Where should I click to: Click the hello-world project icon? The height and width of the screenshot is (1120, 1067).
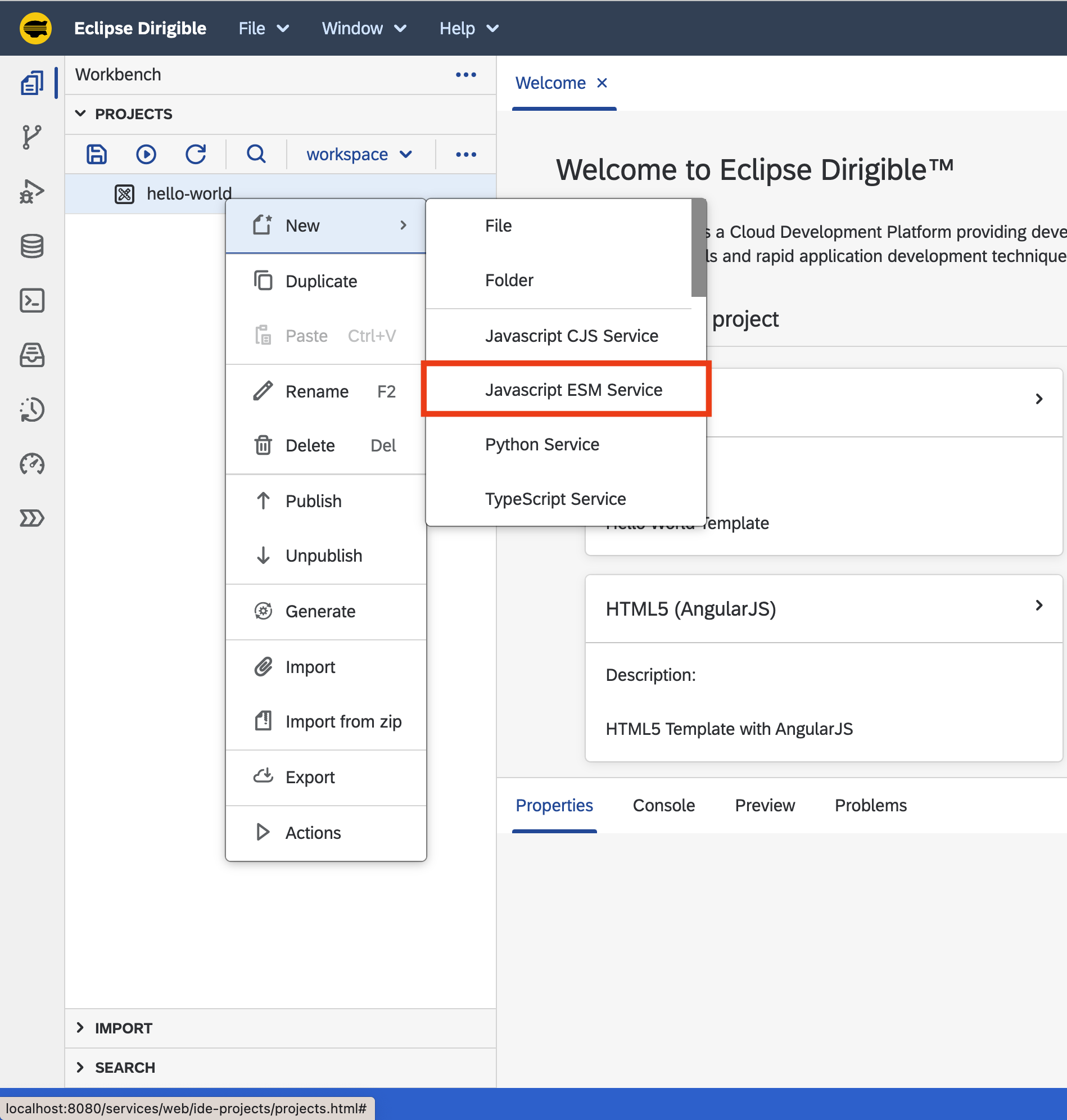pos(124,194)
